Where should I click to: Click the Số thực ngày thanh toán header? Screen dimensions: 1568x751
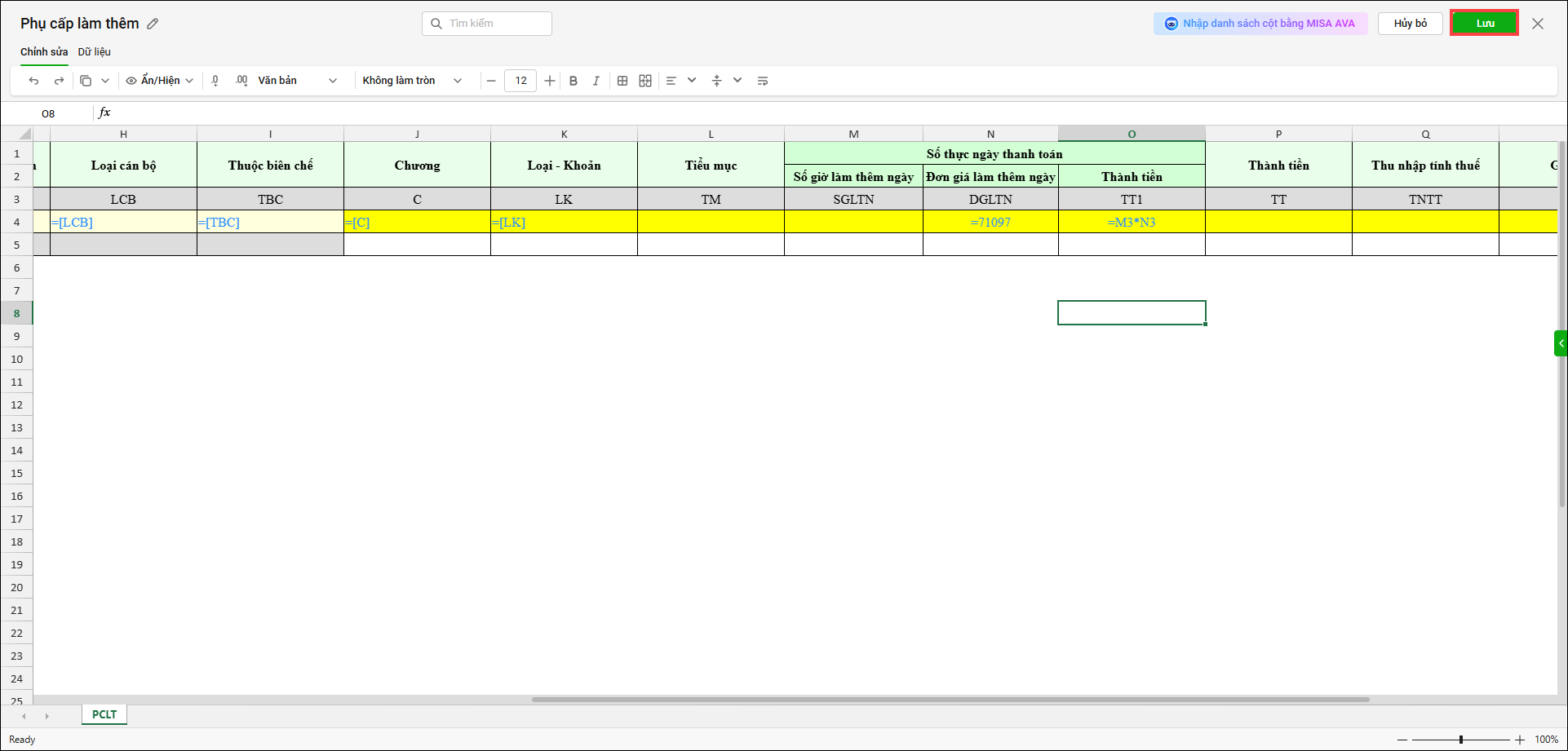click(x=994, y=153)
